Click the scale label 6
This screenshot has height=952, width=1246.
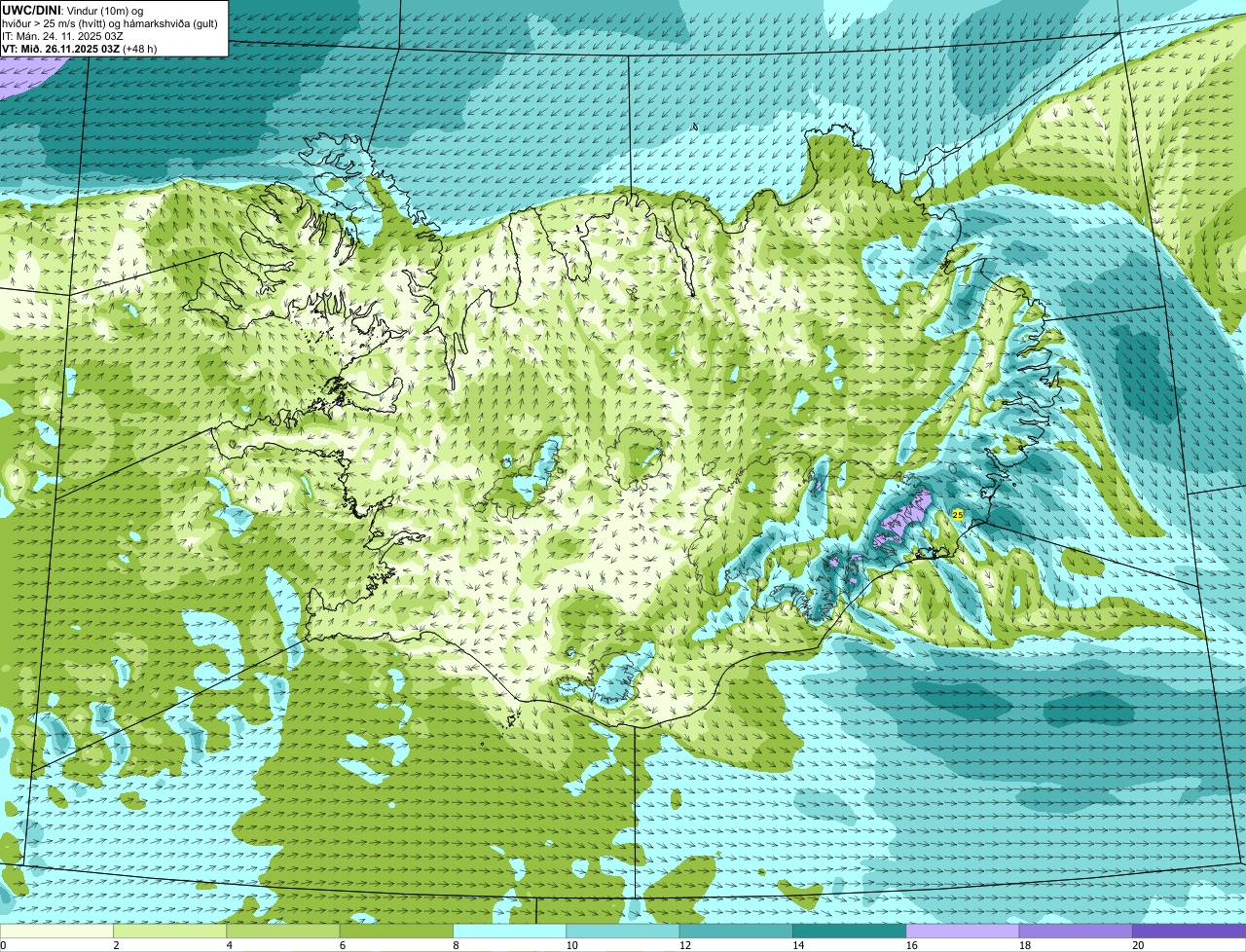343,945
